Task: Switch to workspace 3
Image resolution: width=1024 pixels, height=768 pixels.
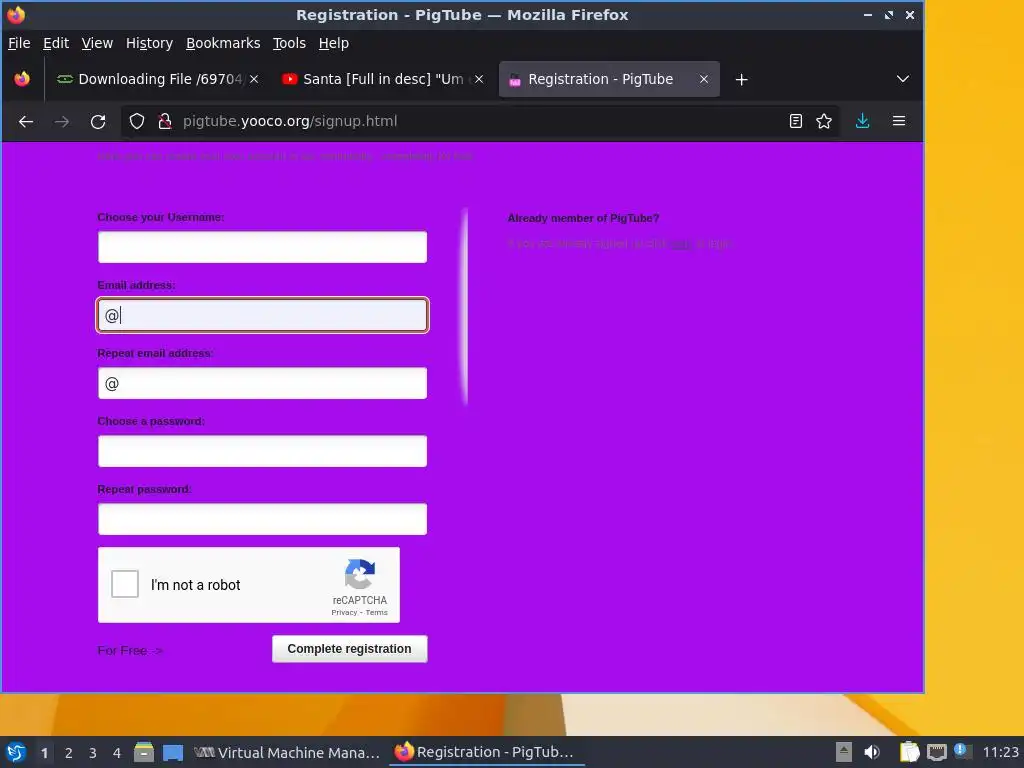Action: click(93, 753)
